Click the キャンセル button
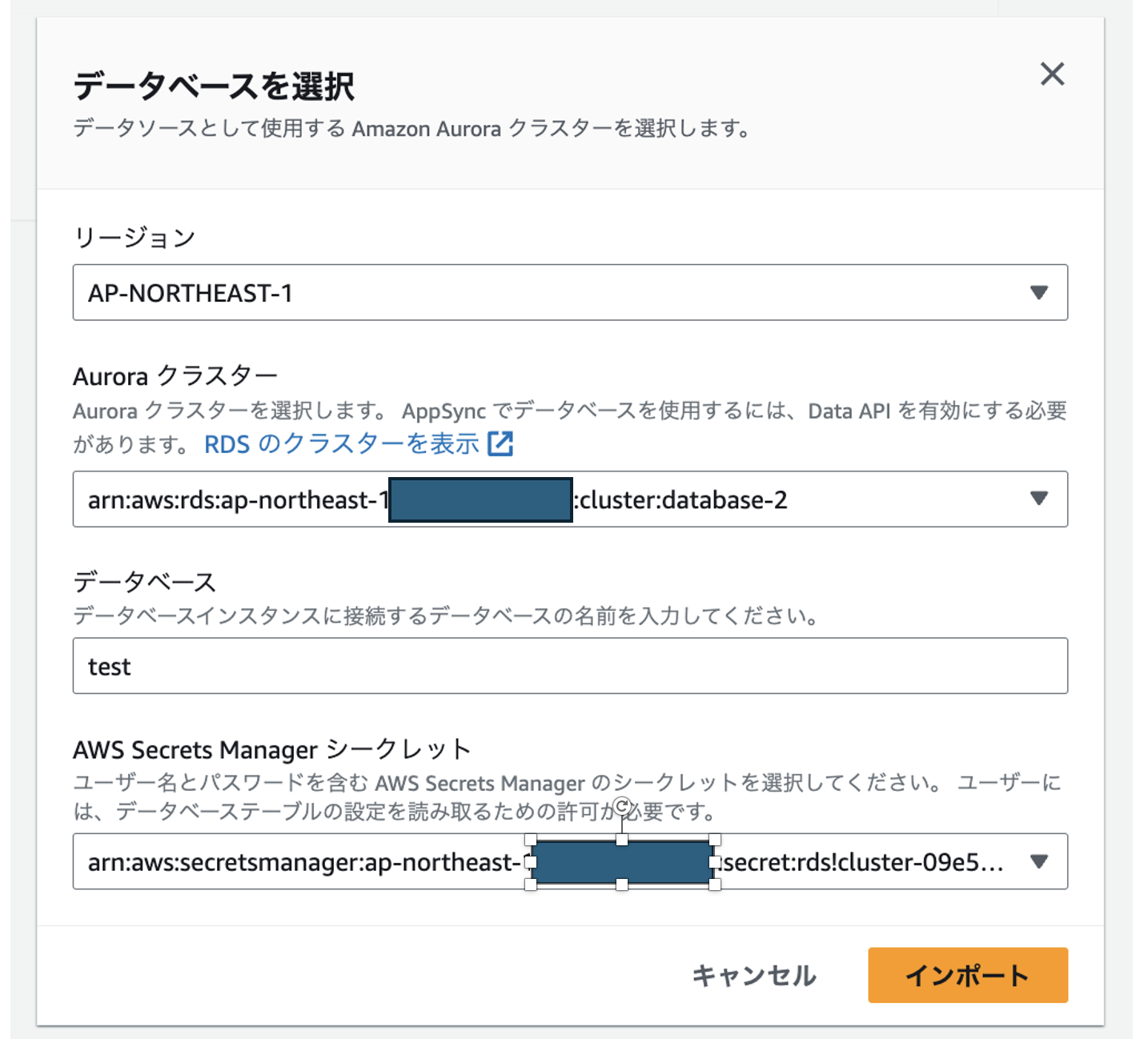The width and height of the screenshot is (1148, 1039). pyautogui.click(x=754, y=975)
